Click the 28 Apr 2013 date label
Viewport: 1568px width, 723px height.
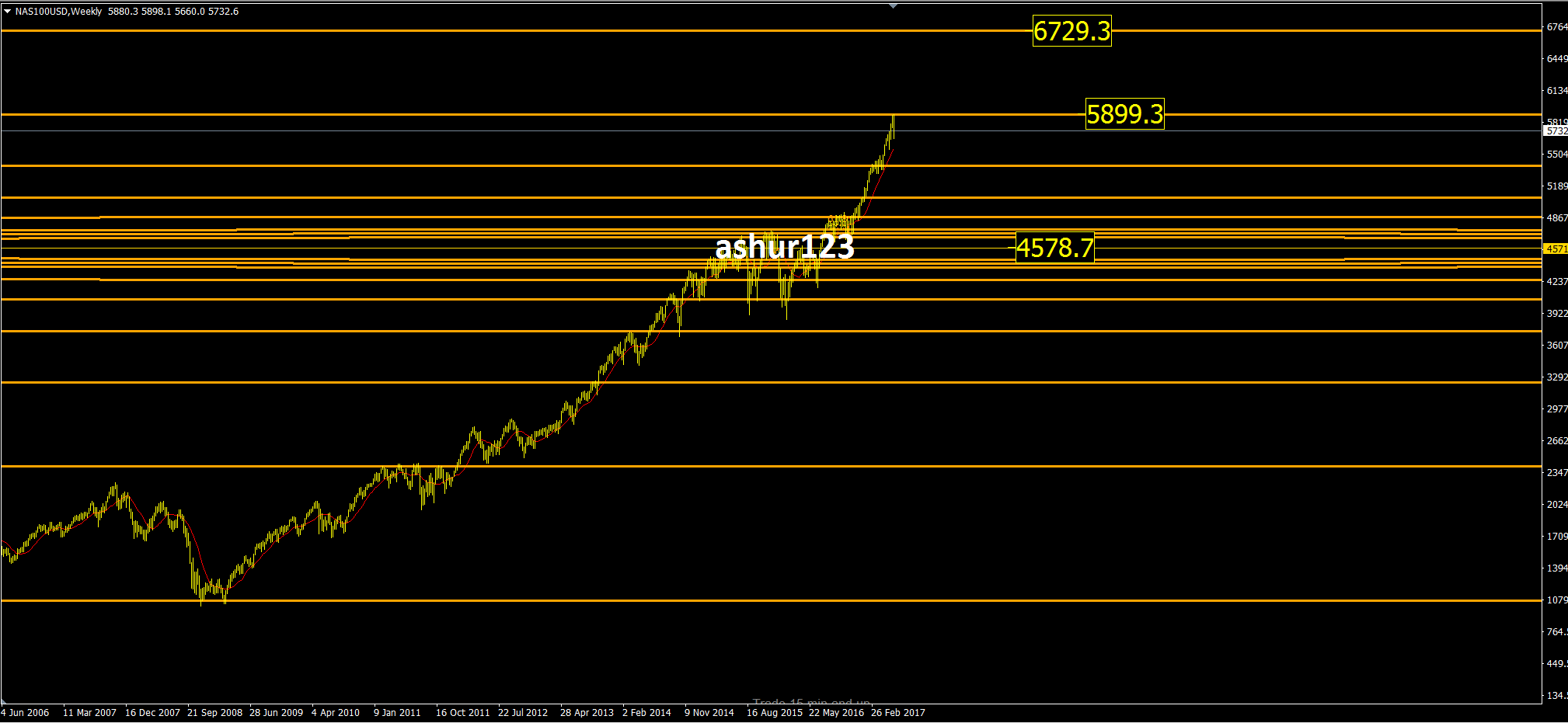(x=587, y=713)
